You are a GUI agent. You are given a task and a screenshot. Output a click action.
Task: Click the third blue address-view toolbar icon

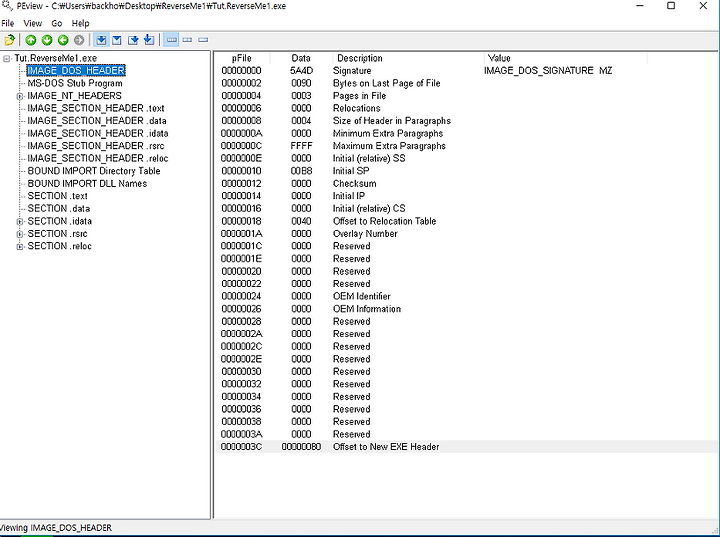tap(133, 40)
